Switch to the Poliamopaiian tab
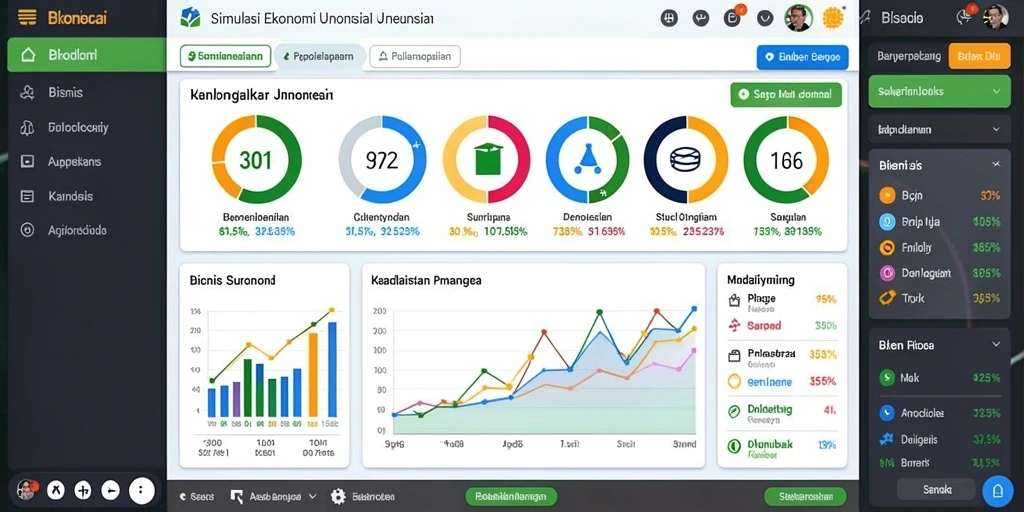Image resolution: width=1024 pixels, height=512 pixels. pyautogui.click(x=415, y=57)
